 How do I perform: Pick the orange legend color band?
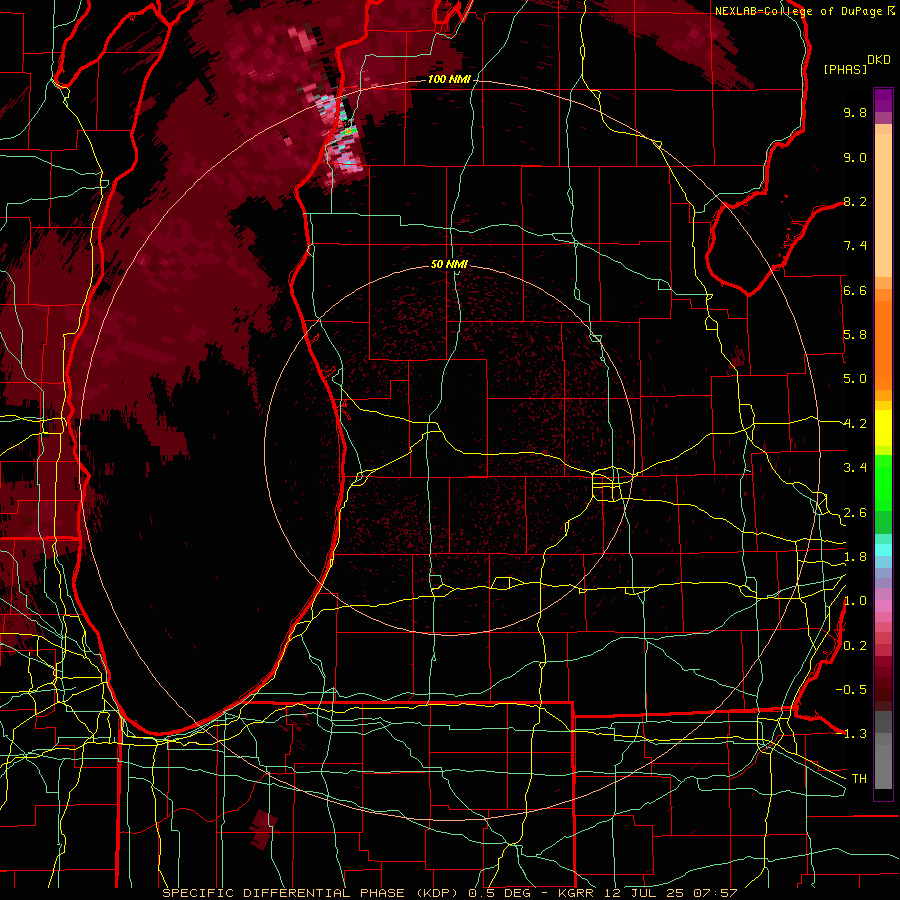pyautogui.click(x=883, y=344)
